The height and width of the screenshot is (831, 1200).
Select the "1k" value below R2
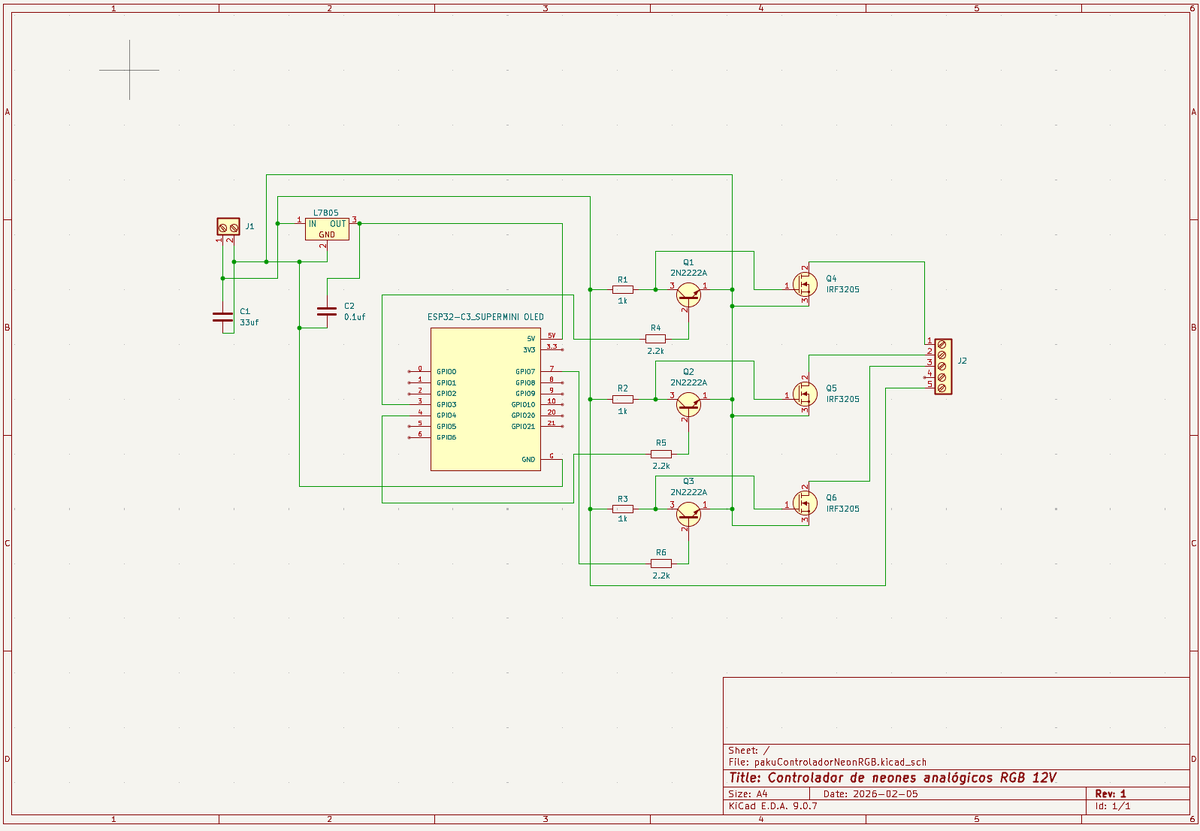click(x=622, y=410)
